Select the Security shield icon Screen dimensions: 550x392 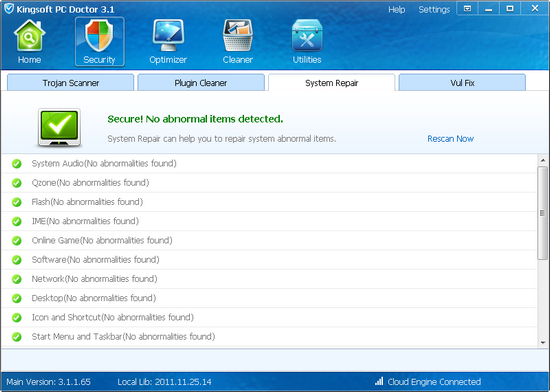tap(99, 36)
